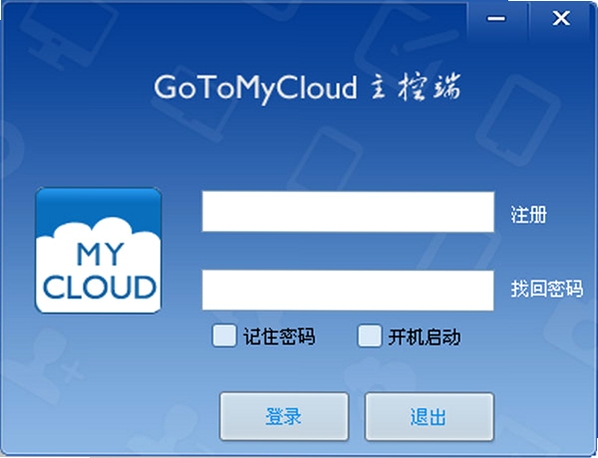Open the 注册 register link
The image size is (598, 458).
pyautogui.click(x=529, y=215)
